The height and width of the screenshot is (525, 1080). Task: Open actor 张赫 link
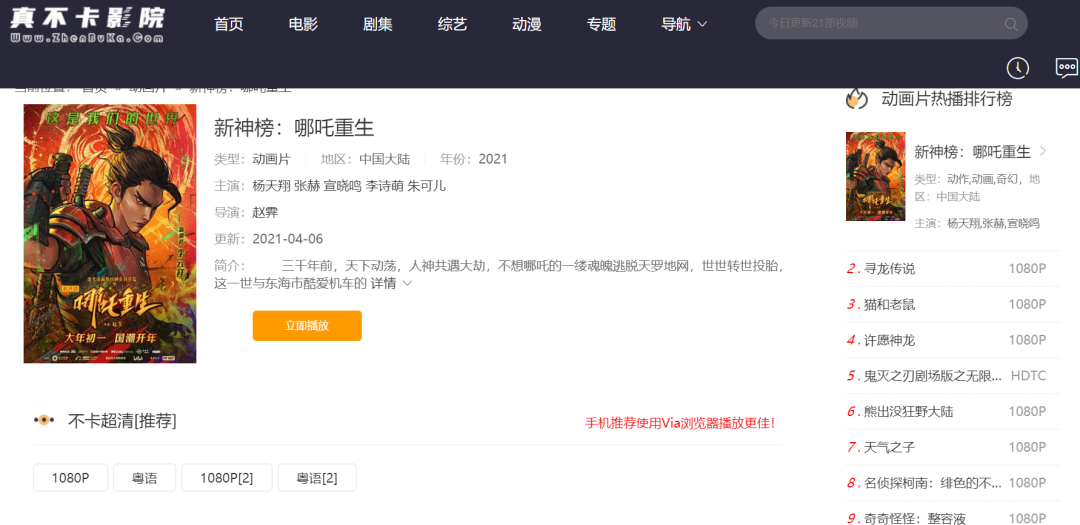pyautogui.click(x=307, y=186)
